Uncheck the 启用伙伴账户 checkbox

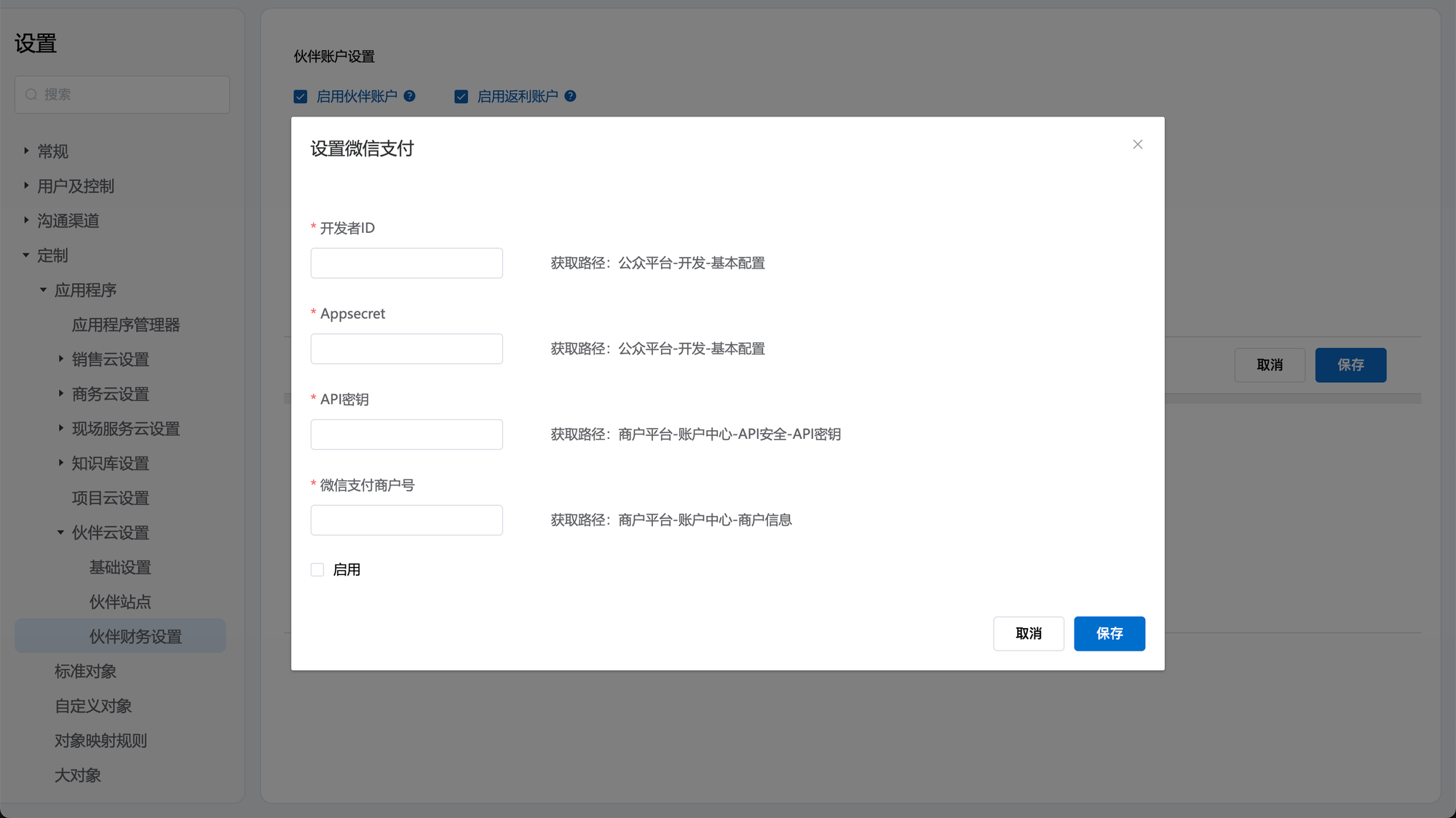coord(301,97)
